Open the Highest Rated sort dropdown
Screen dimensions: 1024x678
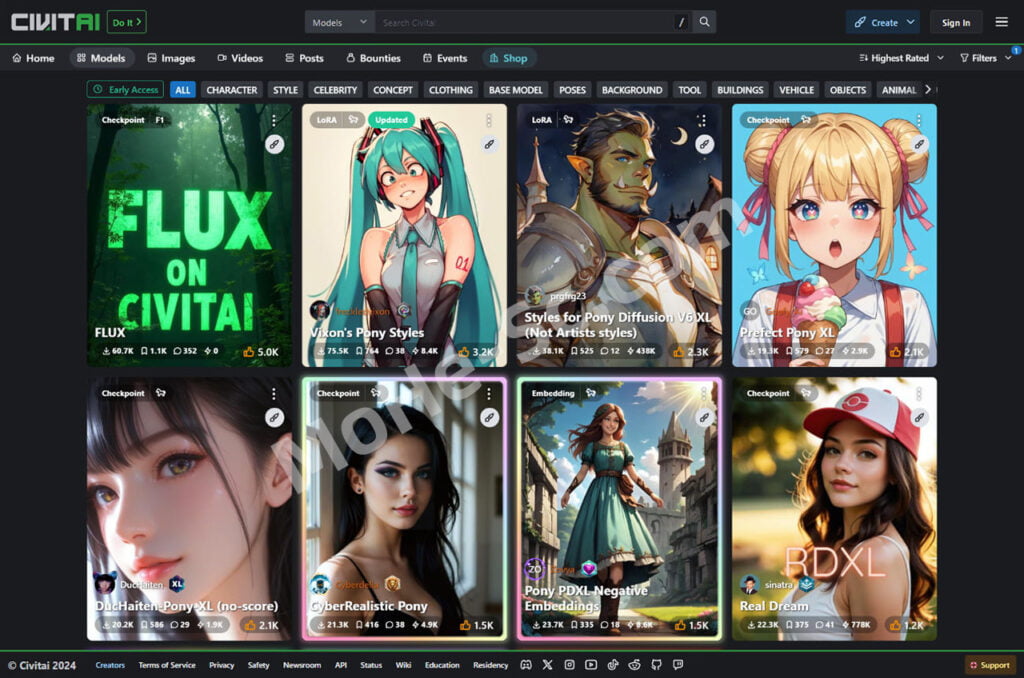(893, 58)
